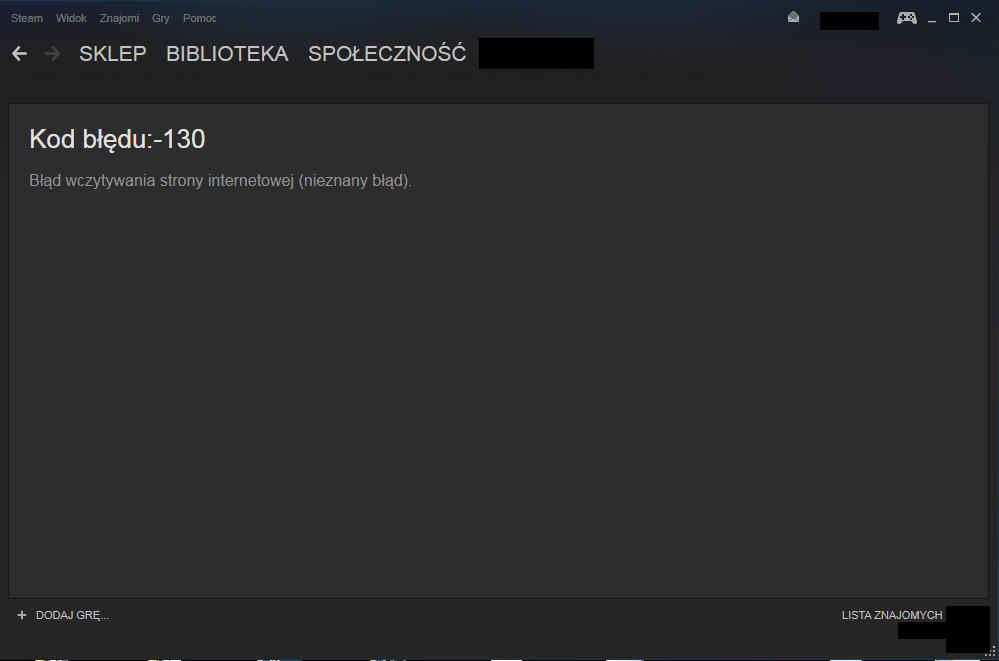Open the Pomoc menu
999x661 pixels.
[199, 18]
